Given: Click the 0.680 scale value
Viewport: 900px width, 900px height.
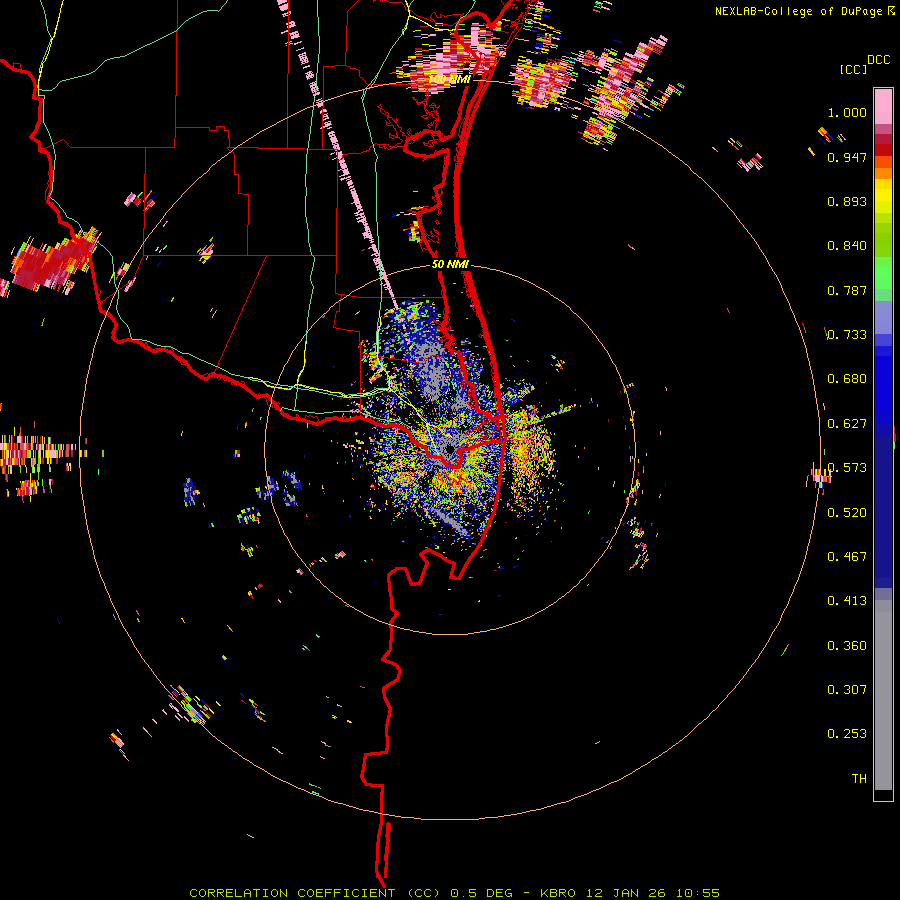Looking at the screenshot, I should 847,379.
